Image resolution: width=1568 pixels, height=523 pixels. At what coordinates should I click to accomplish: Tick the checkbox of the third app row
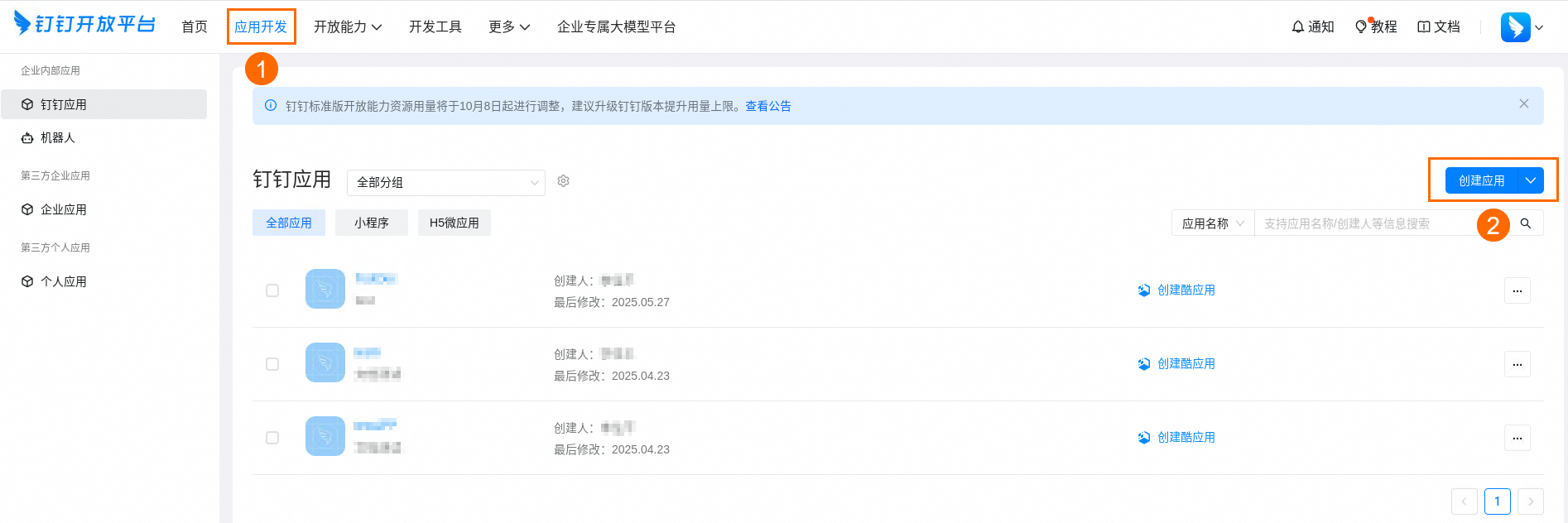272,438
